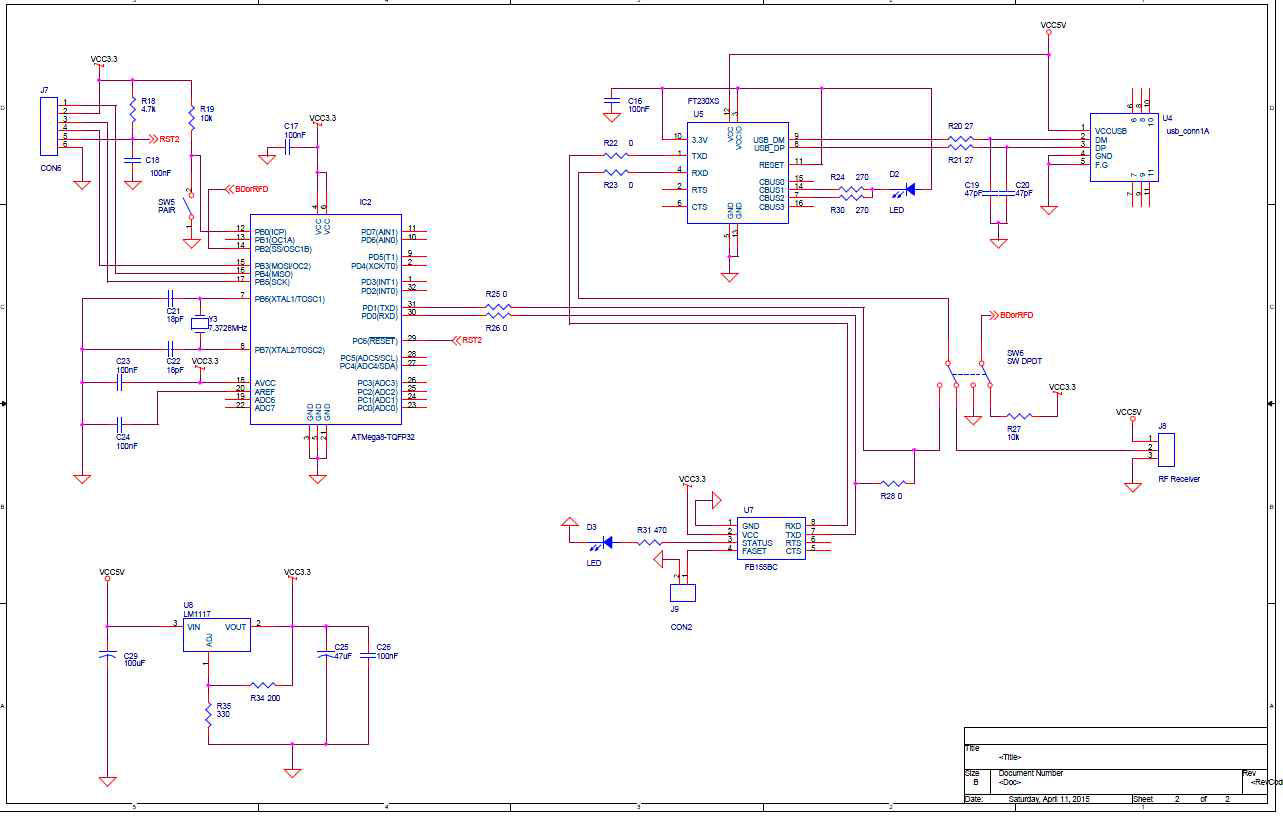This screenshot has height=824, width=1283.
Task: Select resistor R25 symbol
Action: pos(496,307)
